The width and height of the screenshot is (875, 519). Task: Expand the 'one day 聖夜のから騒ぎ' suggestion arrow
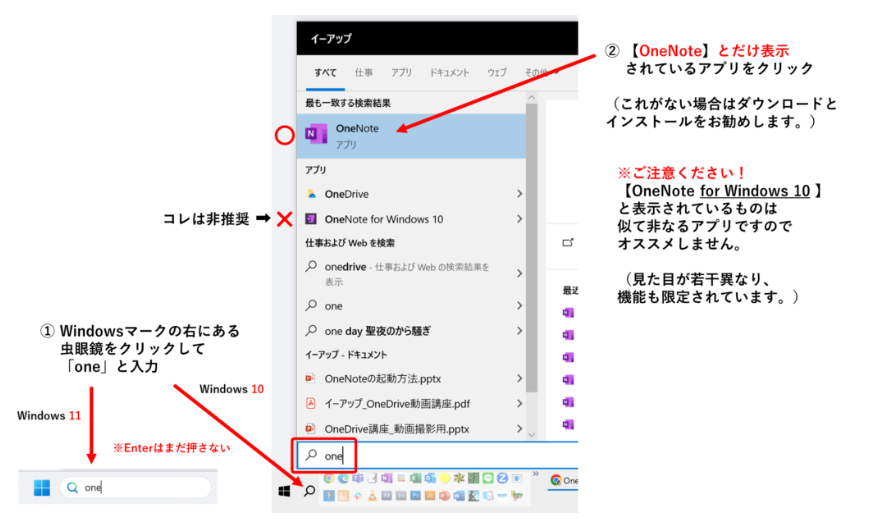(520, 331)
